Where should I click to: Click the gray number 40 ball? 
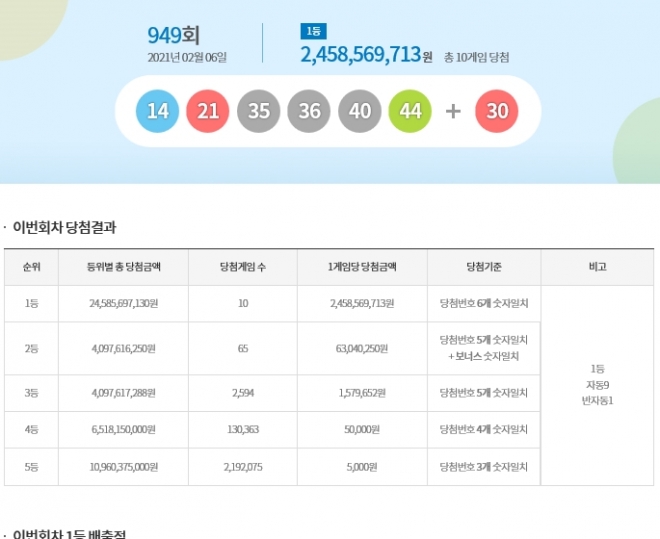click(x=360, y=111)
